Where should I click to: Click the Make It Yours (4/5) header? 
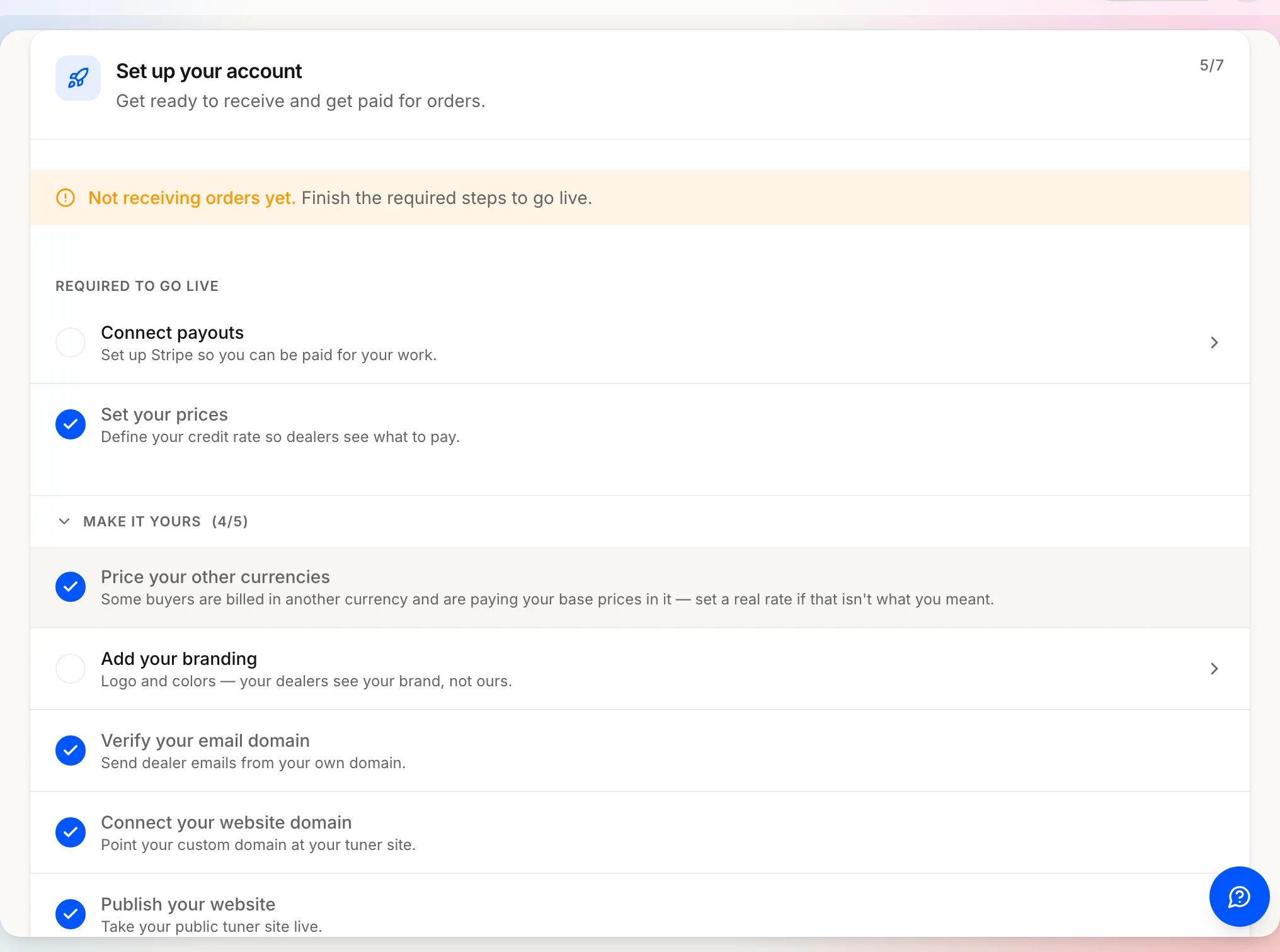pos(166,521)
